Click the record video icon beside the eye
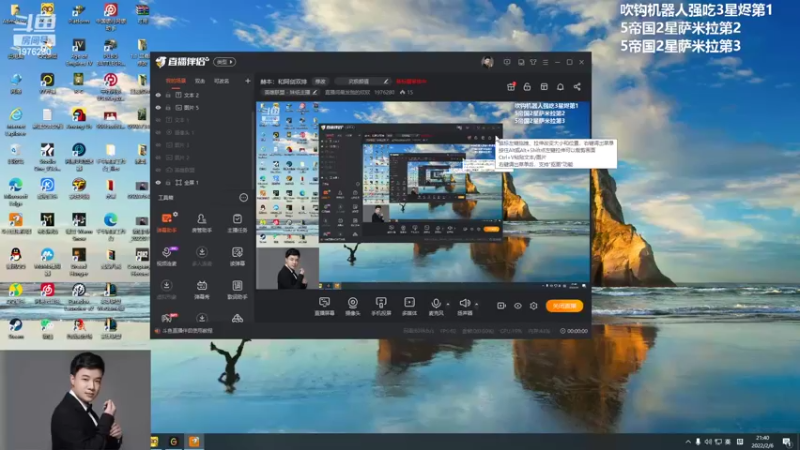This screenshot has height=450, width=800. (x=501, y=306)
